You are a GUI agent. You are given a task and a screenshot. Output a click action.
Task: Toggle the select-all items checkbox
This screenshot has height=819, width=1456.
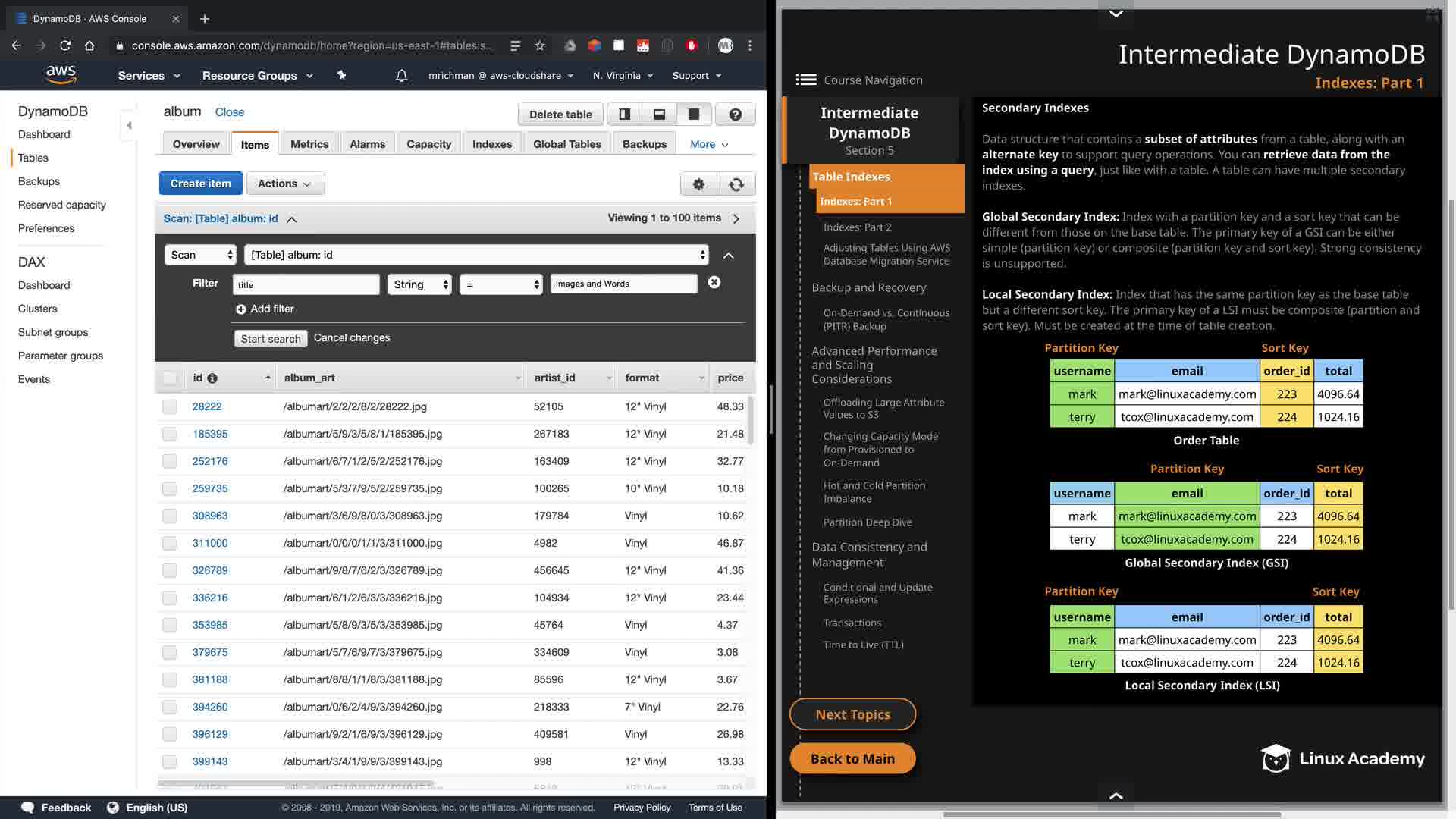pyautogui.click(x=169, y=378)
